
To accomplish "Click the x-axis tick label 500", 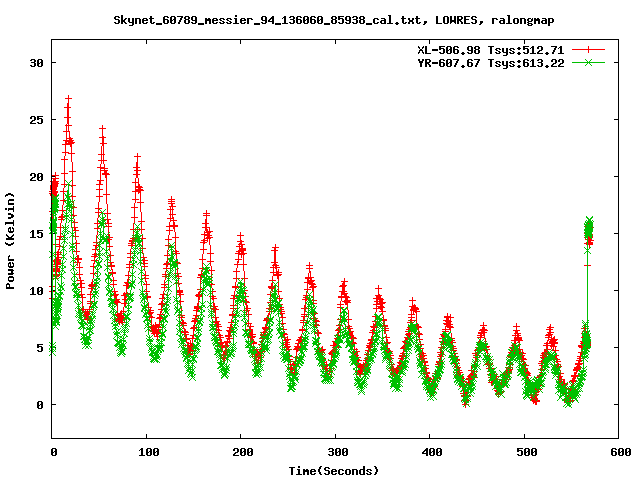I will pos(527,452).
